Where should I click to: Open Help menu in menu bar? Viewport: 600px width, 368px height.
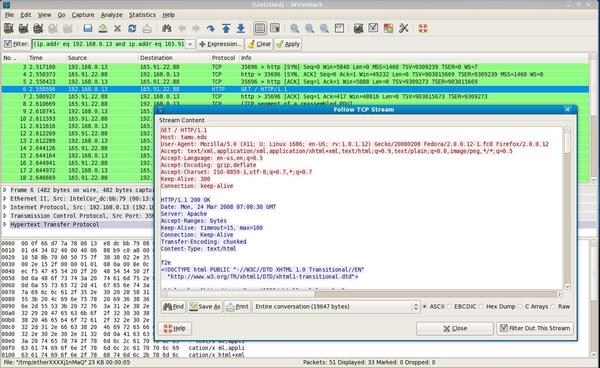click(169, 15)
